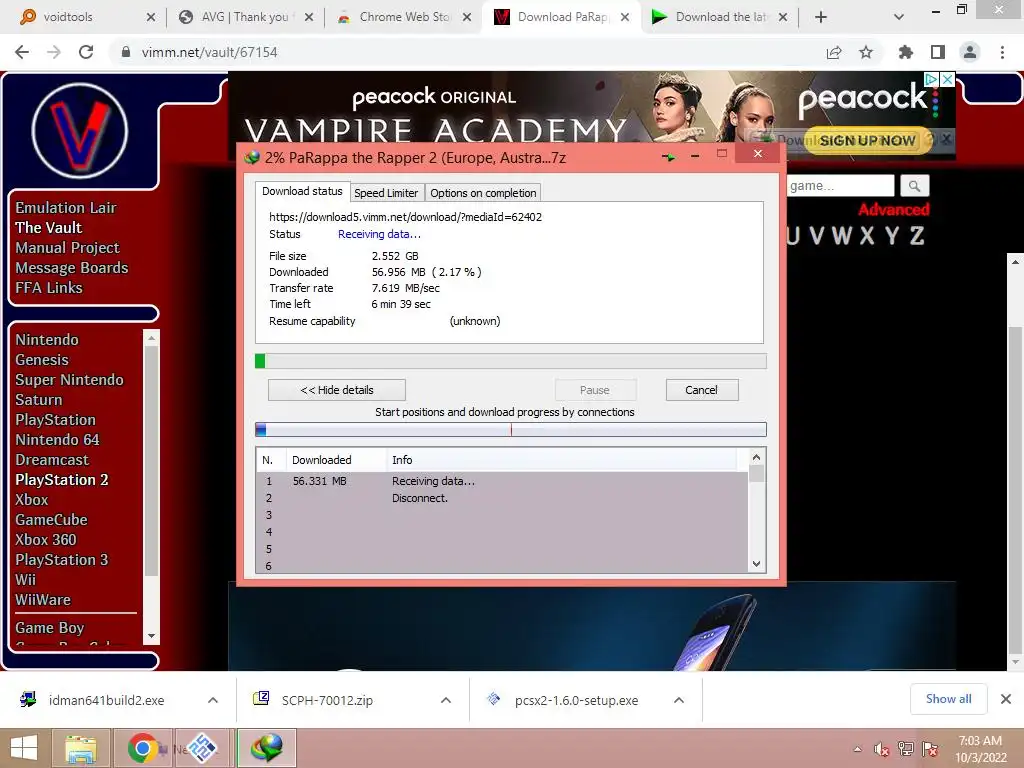Toggle Chrome side panel icon
Image resolution: width=1024 pixels, height=768 pixels.
[x=938, y=52]
